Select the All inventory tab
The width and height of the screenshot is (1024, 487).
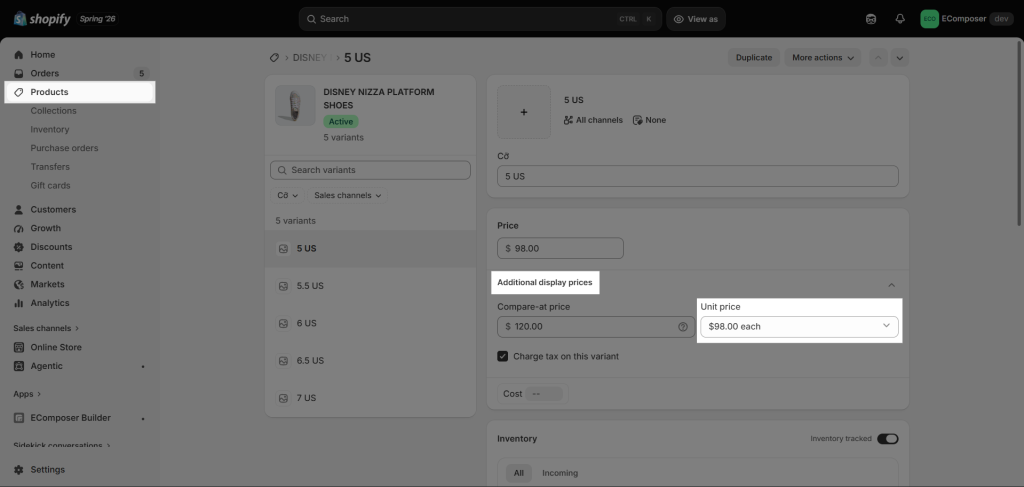(519, 473)
